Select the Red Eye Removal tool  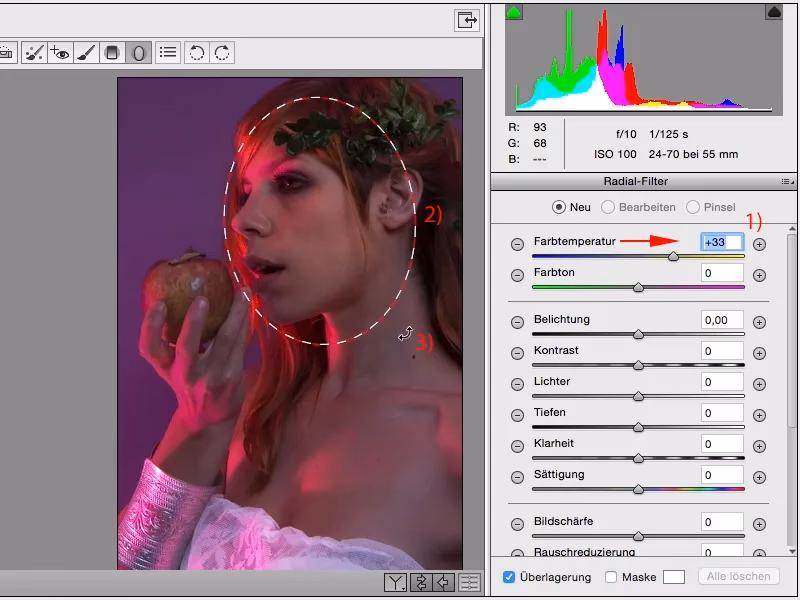point(60,53)
